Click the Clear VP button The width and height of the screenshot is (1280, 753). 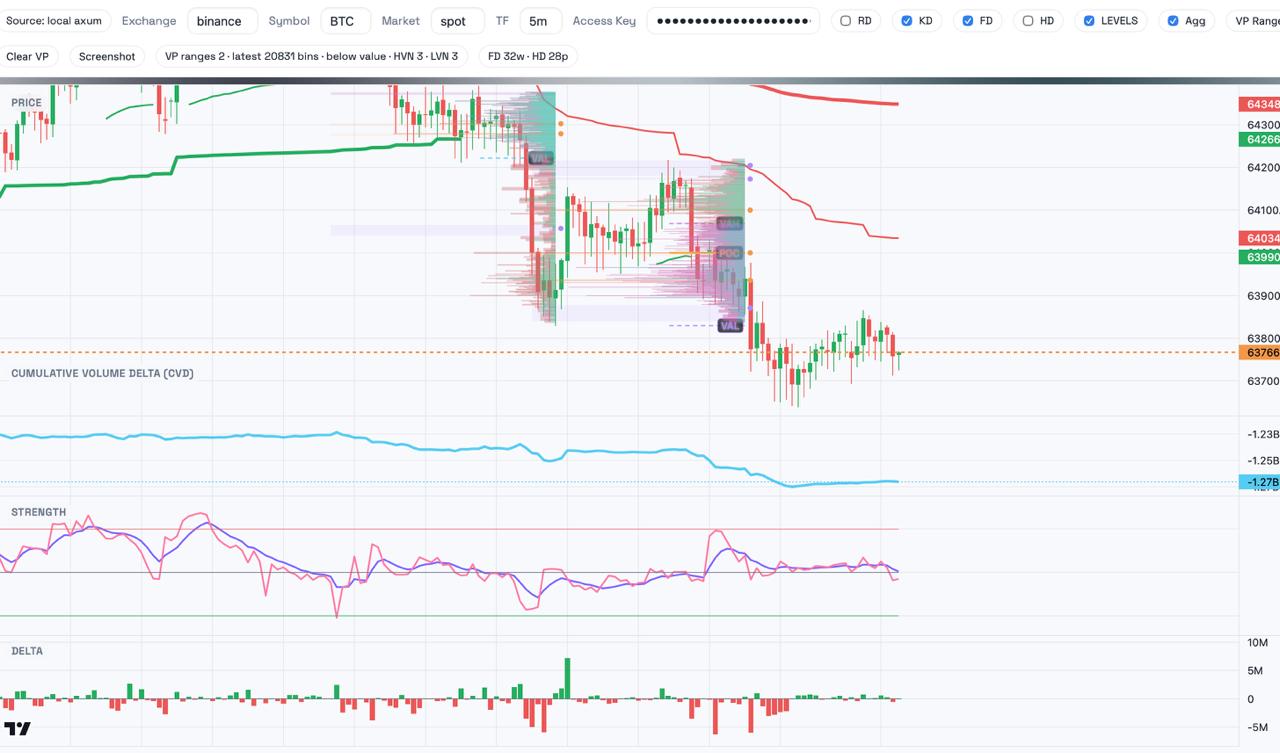pos(28,56)
